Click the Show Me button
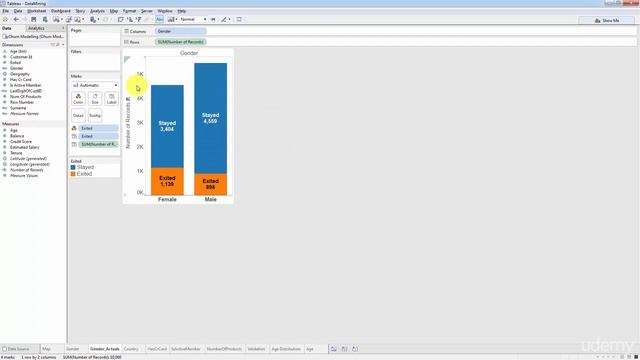Viewport: 640px width, 360px height. (x=607, y=20)
